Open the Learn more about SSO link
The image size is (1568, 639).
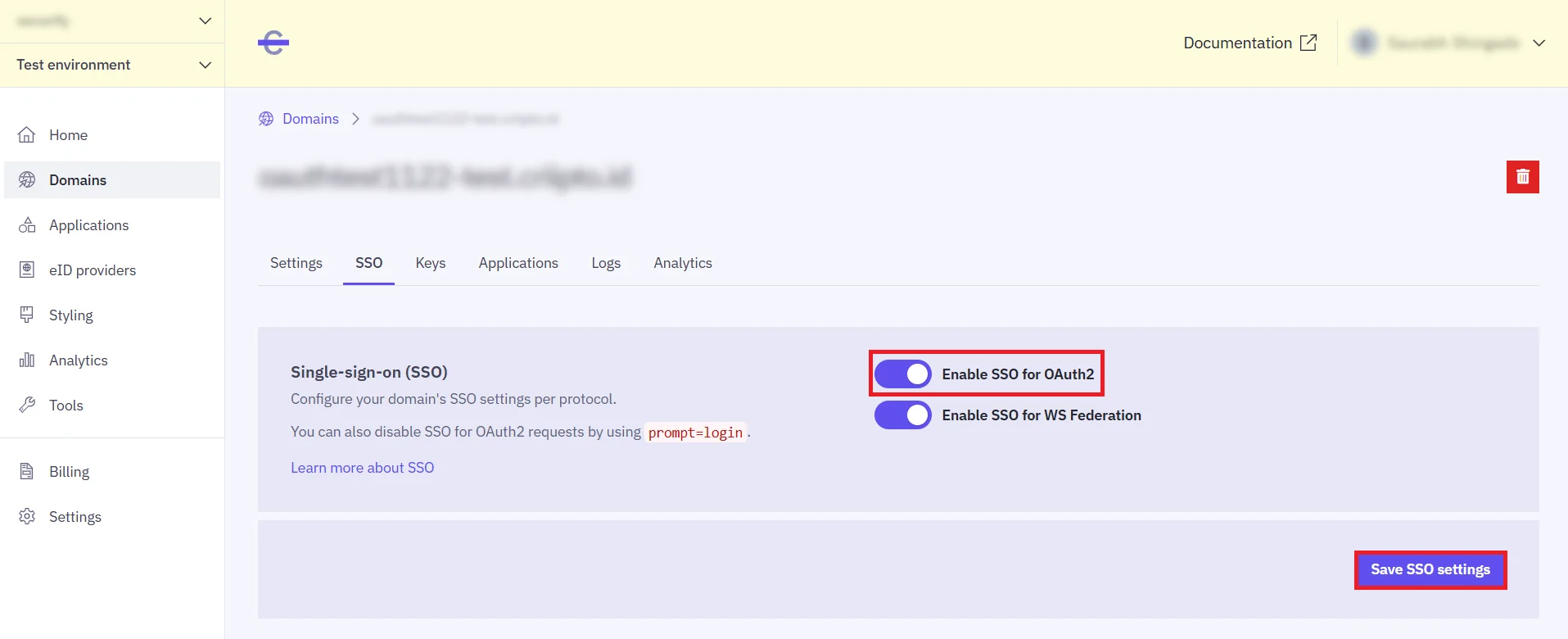[362, 468]
